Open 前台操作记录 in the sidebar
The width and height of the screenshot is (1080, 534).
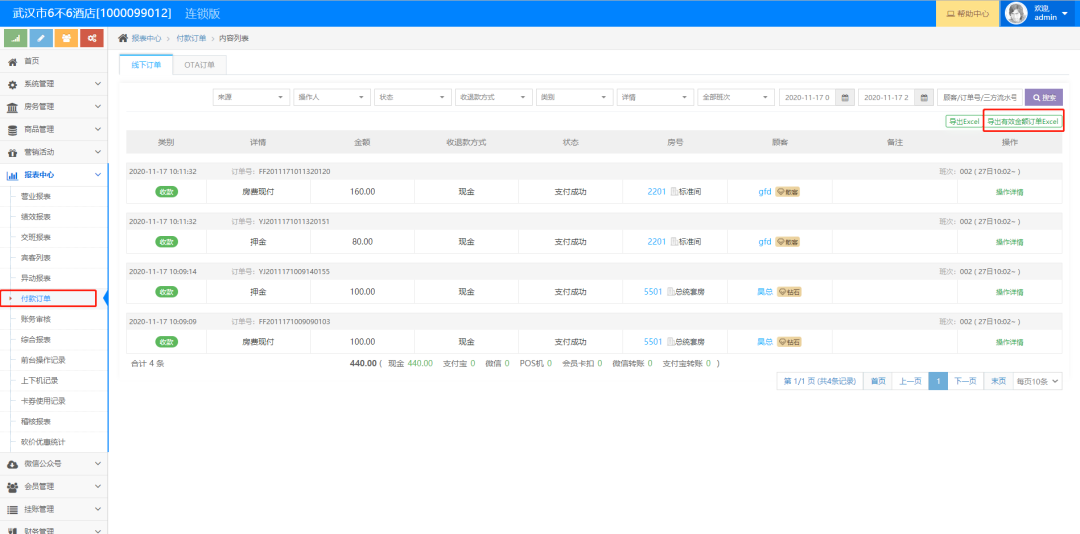tap(43, 360)
